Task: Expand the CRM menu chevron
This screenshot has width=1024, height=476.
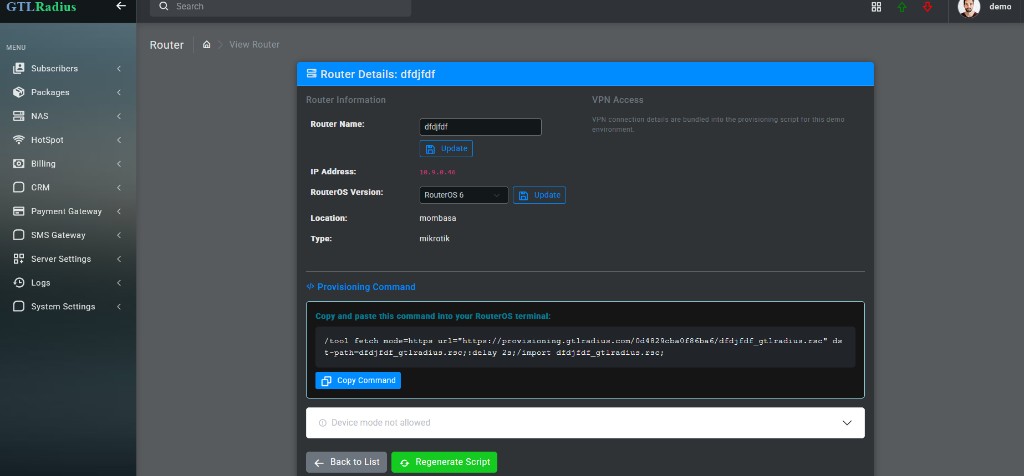Action: (119, 187)
